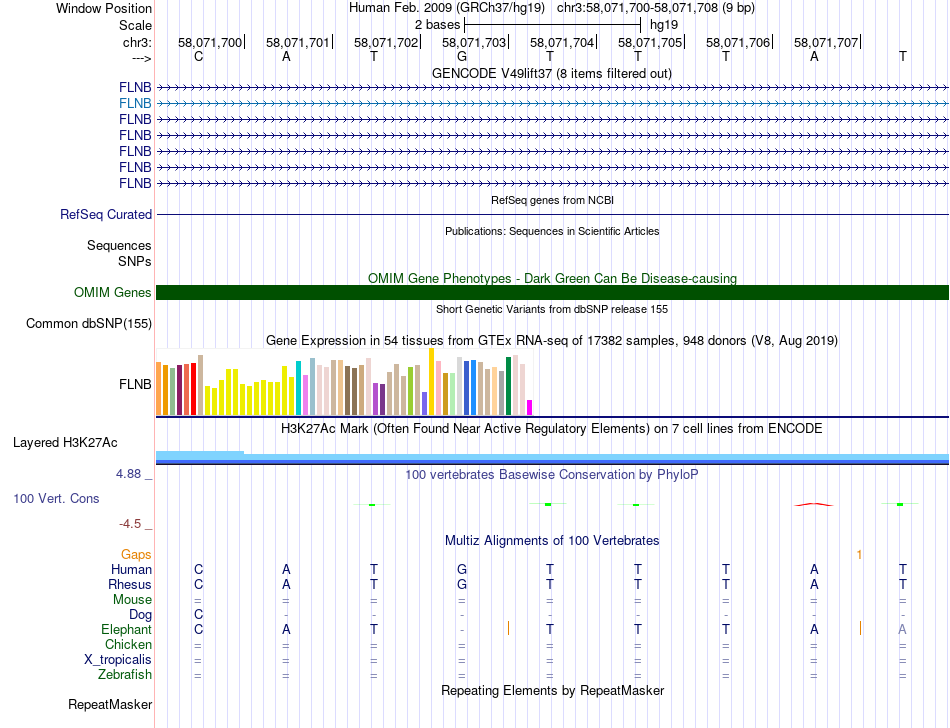Screen dimensions: 950x728
Task: Click the light-blue Layered H3K27Ac signal bar
Action: 200,455
